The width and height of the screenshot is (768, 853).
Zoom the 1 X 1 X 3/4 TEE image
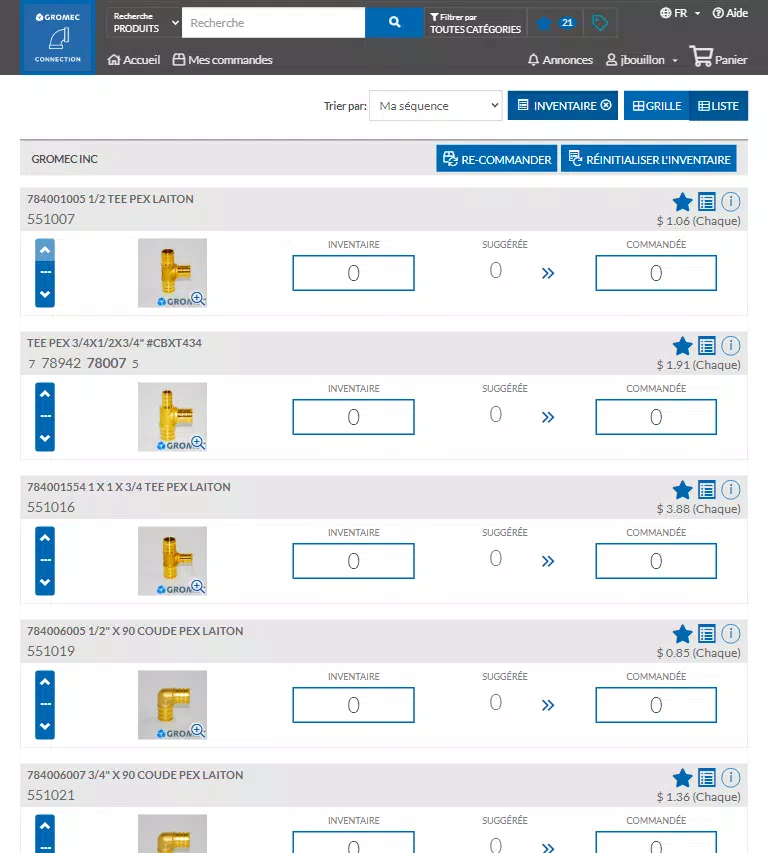tap(198, 586)
